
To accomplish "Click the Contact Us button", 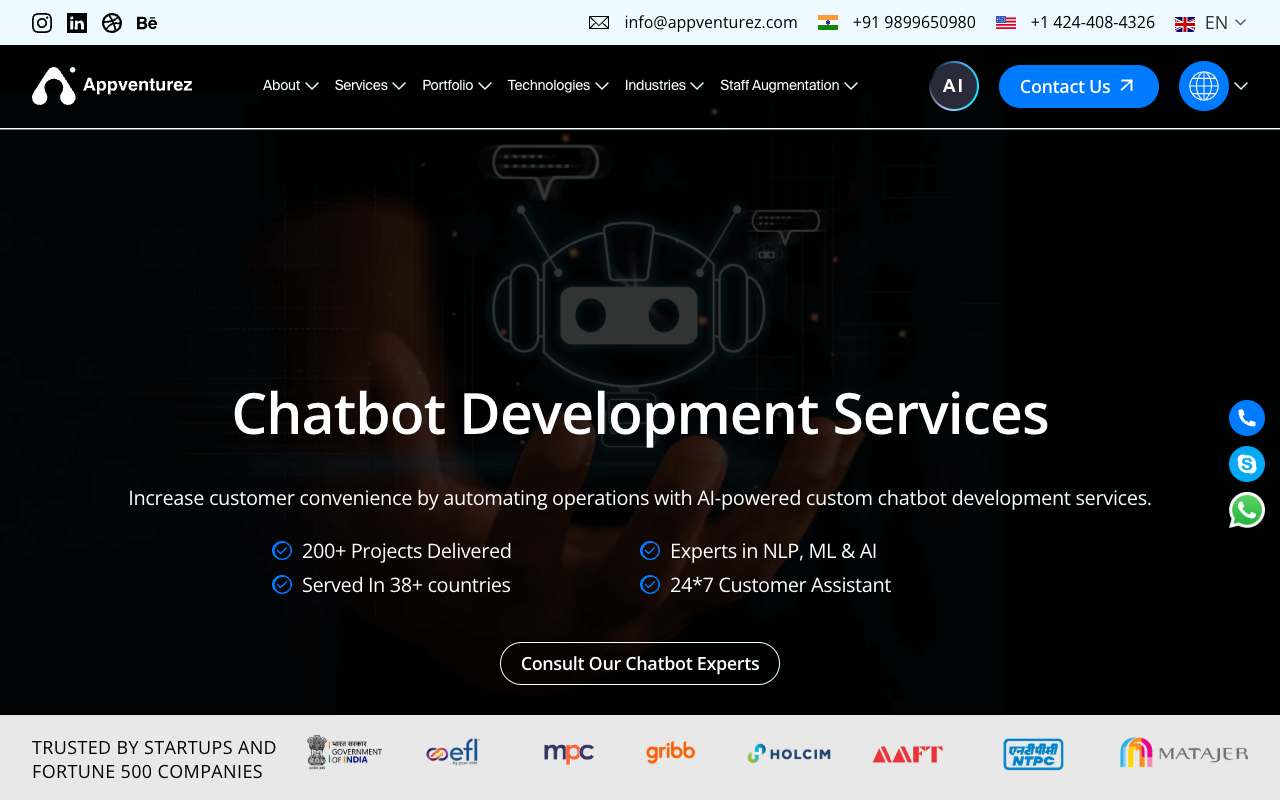I will (1079, 86).
